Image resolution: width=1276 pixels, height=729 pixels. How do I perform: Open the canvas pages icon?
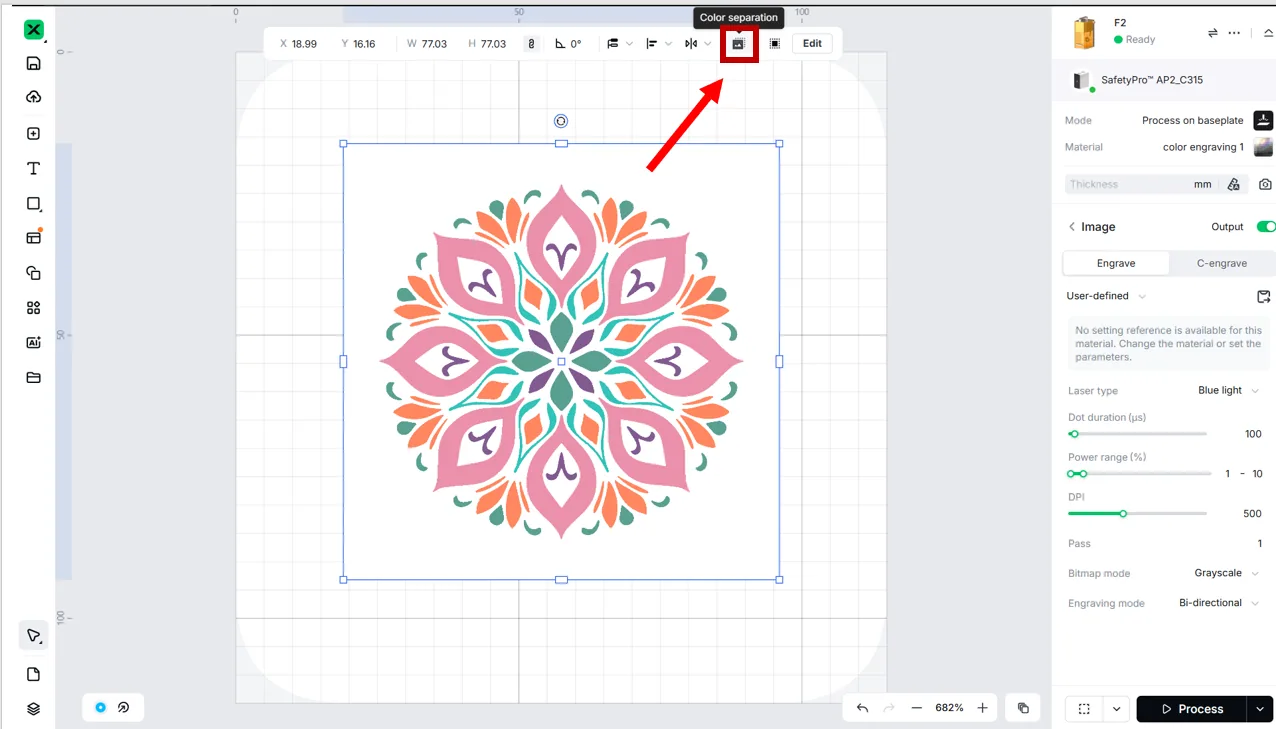(x=33, y=674)
